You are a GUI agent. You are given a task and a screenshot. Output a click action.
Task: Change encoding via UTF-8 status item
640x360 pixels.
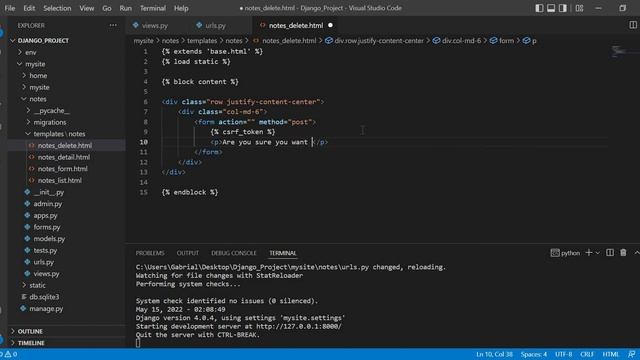coord(564,354)
